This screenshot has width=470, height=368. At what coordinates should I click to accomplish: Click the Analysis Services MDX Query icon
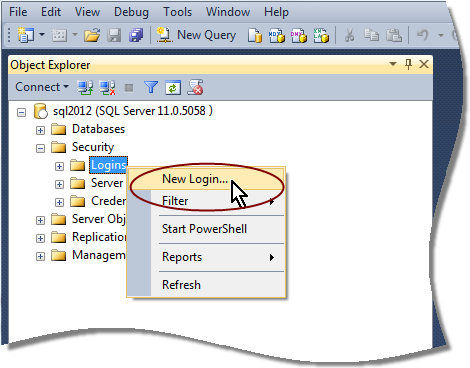[x=277, y=35]
